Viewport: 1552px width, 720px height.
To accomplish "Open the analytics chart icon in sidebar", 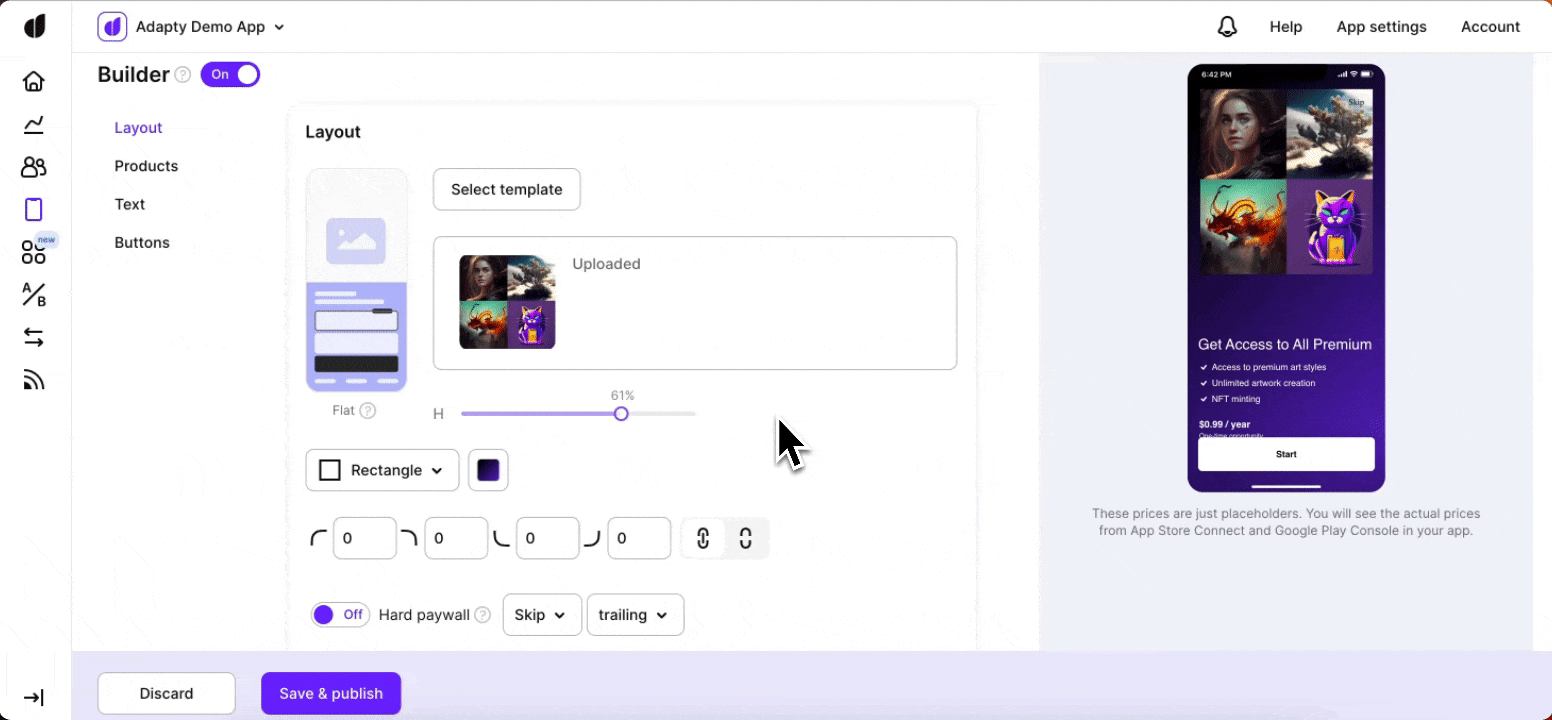I will tap(34, 124).
